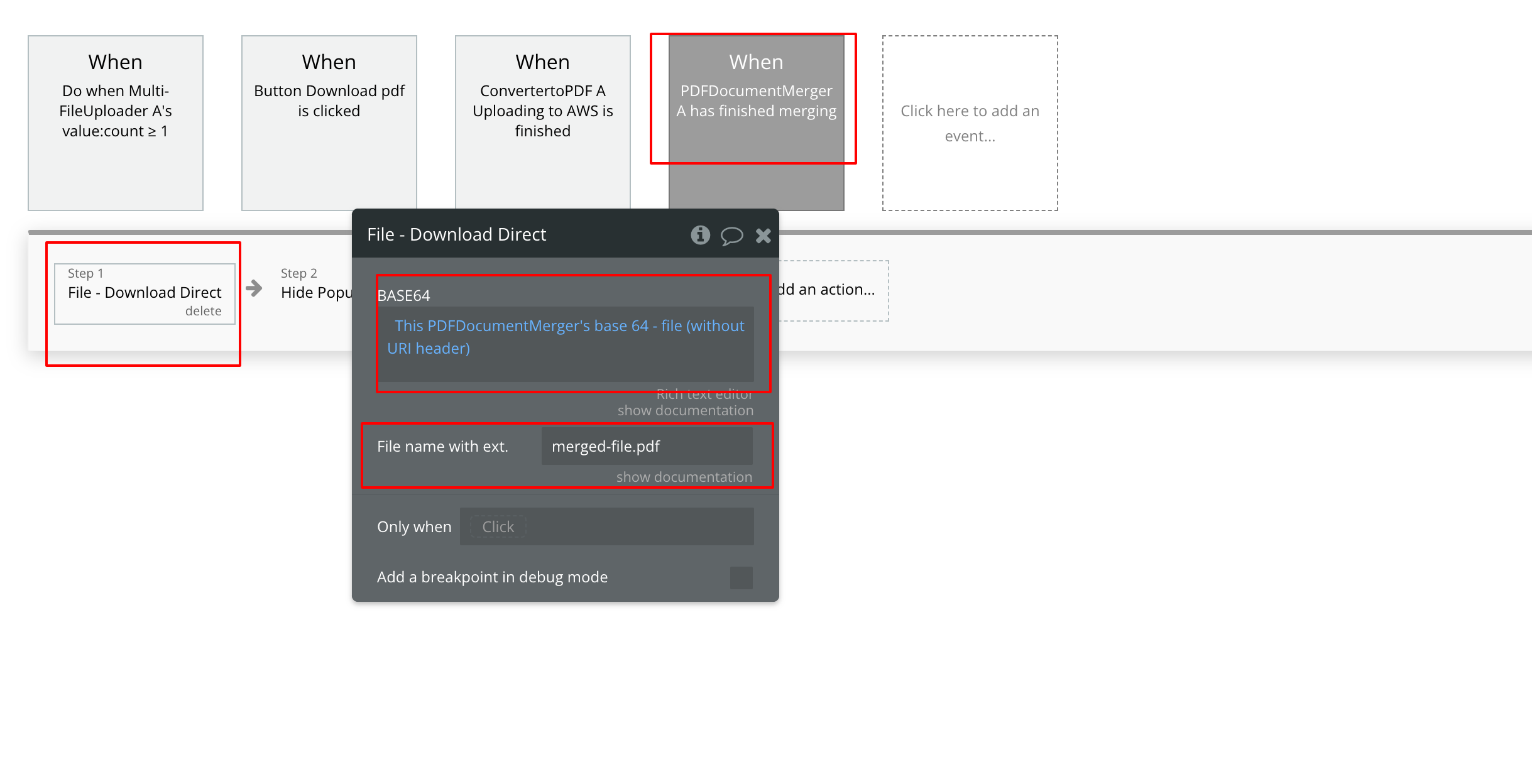Click the add an action placeholder
This screenshot has width=1532, height=784.
coord(833,290)
